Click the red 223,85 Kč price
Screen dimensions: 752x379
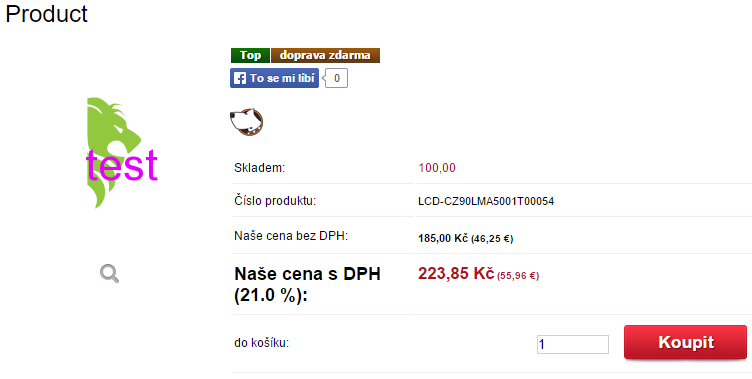pyautogui.click(x=456, y=273)
